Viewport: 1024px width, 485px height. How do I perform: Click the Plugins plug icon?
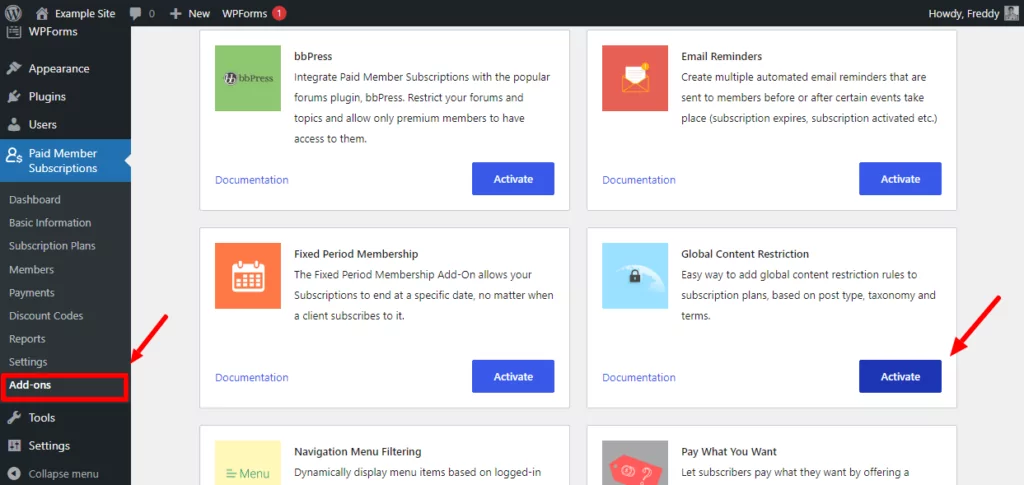(14, 97)
